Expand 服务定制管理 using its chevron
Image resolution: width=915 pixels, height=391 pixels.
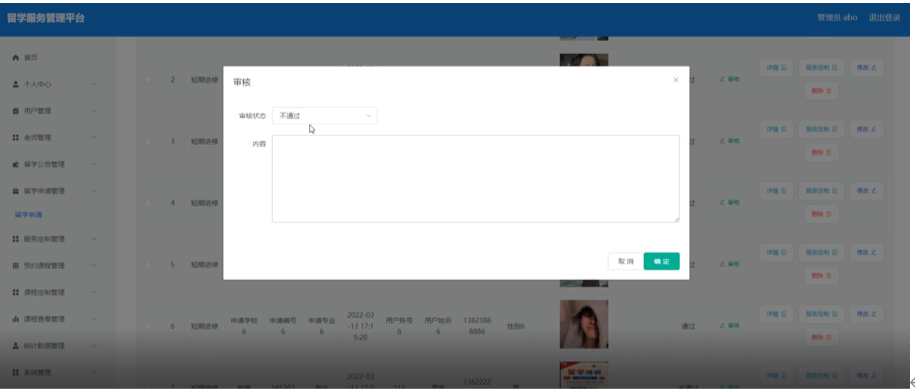[x=94, y=239]
